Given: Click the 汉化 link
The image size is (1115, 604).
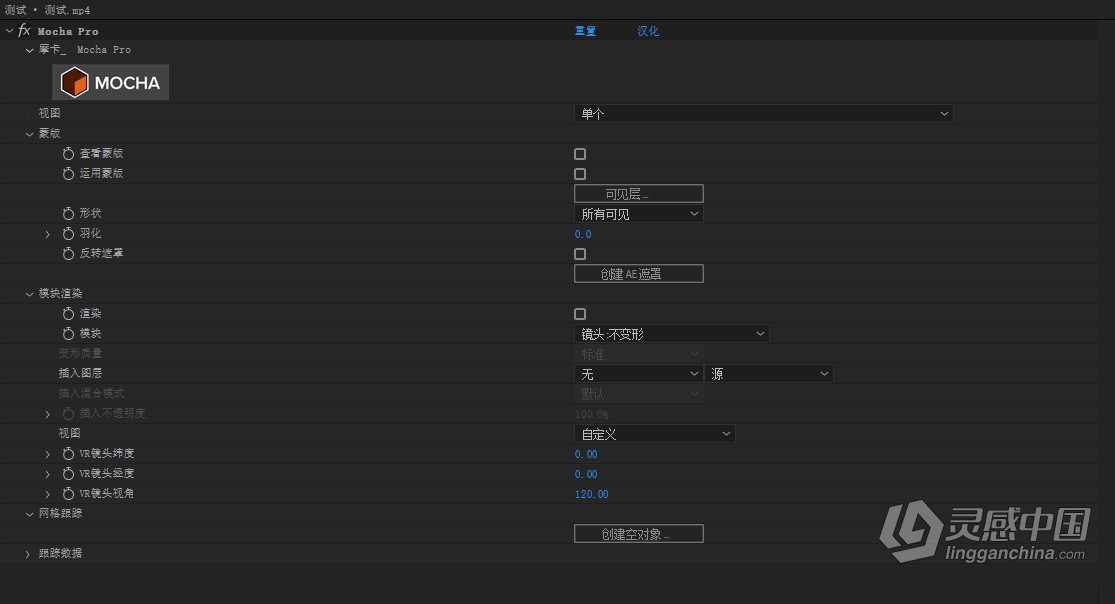Looking at the screenshot, I should (x=648, y=31).
